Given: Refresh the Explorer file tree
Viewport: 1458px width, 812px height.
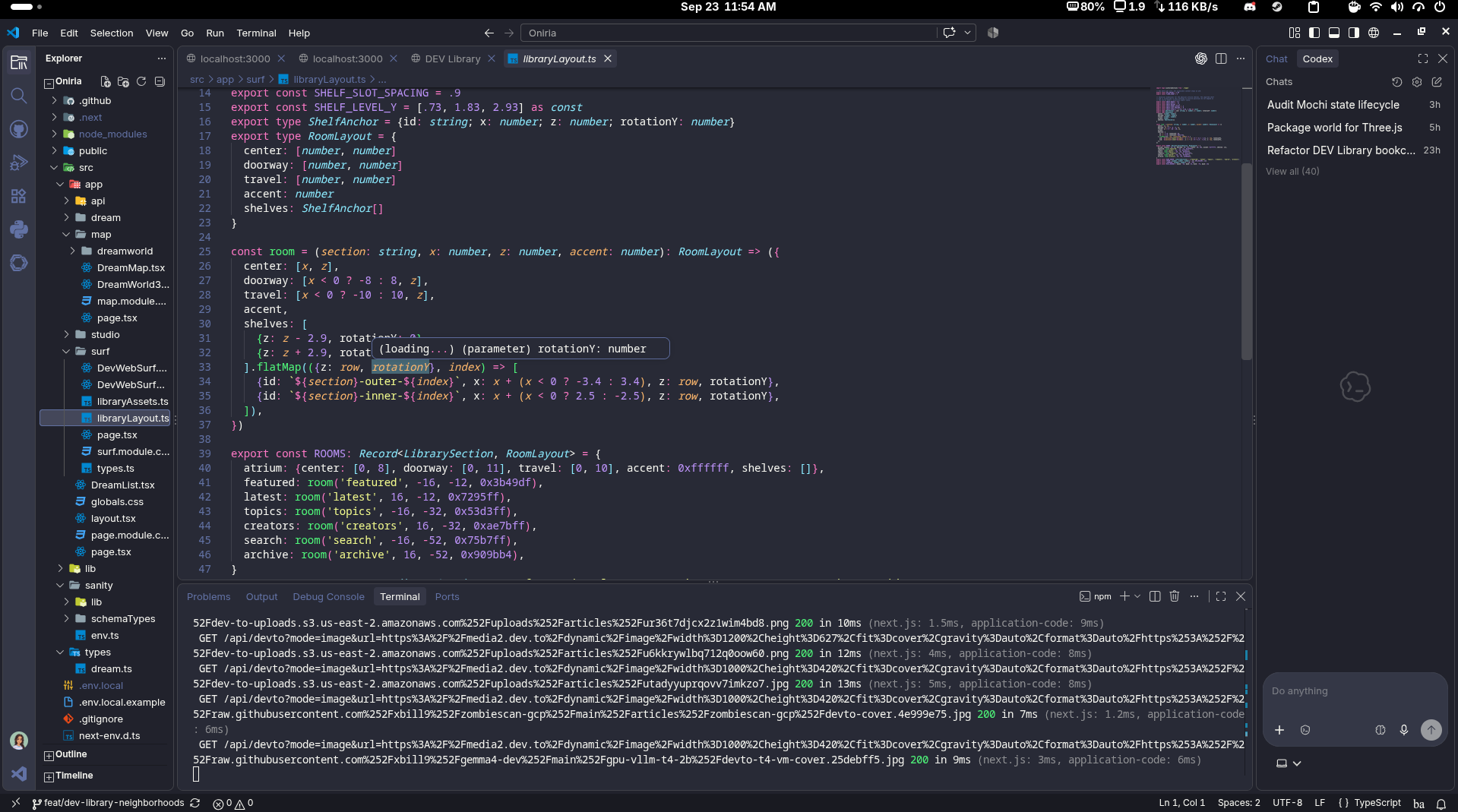Looking at the screenshot, I should click(x=141, y=81).
